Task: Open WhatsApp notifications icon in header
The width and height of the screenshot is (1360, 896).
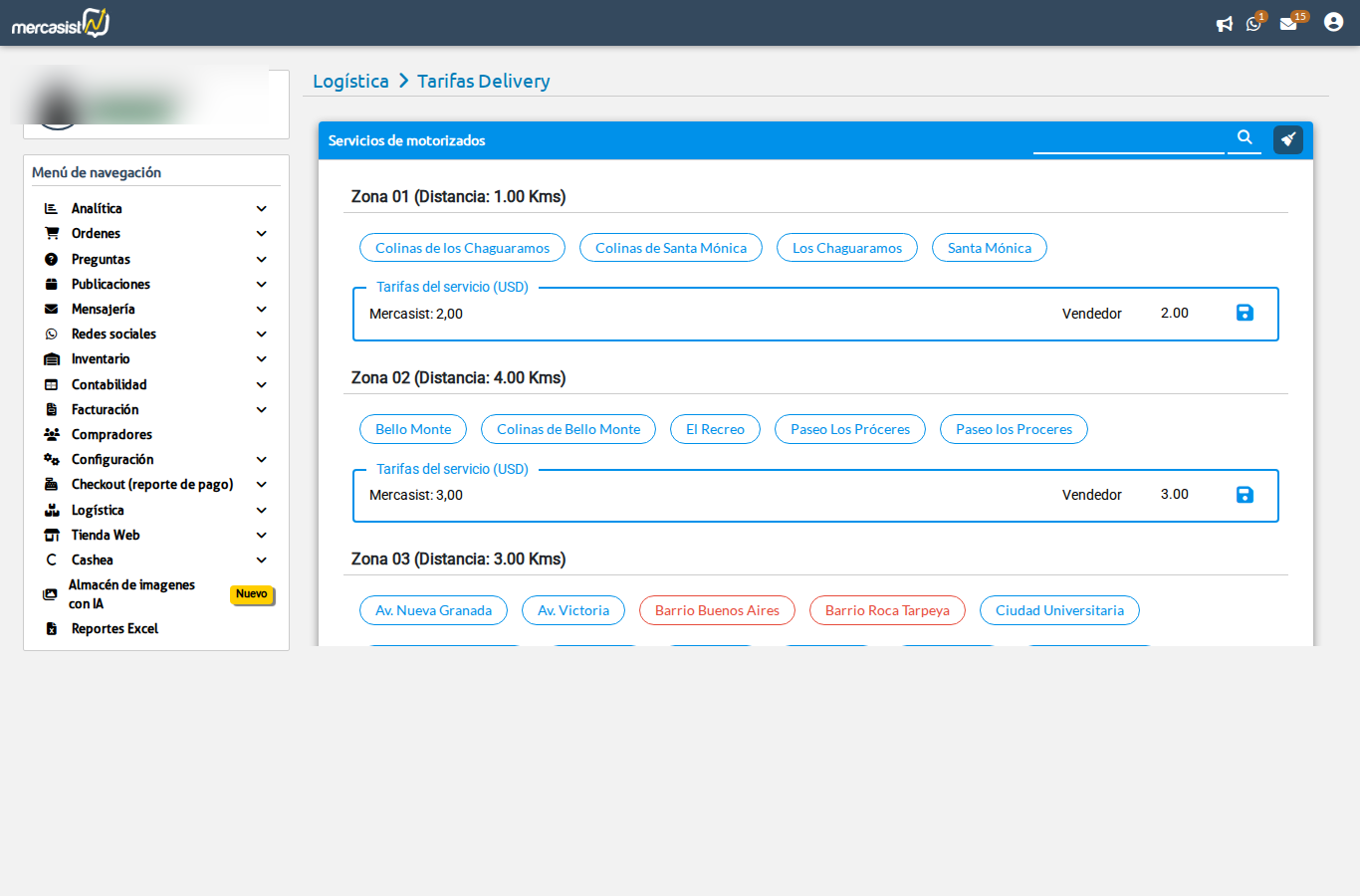Action: tap(1253, 24)
